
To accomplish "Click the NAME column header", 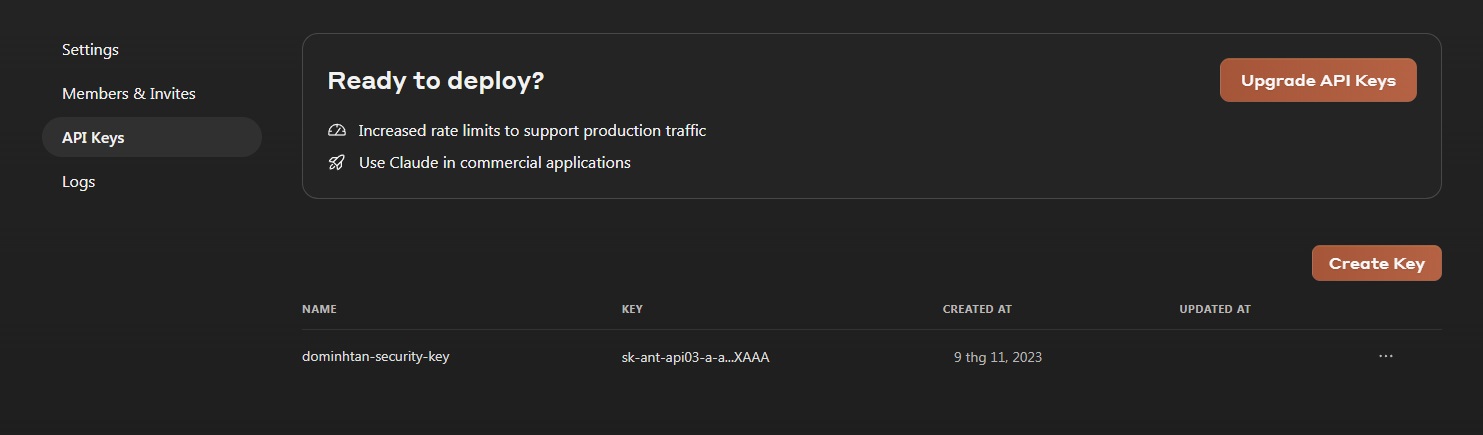I will coord(319,310).
